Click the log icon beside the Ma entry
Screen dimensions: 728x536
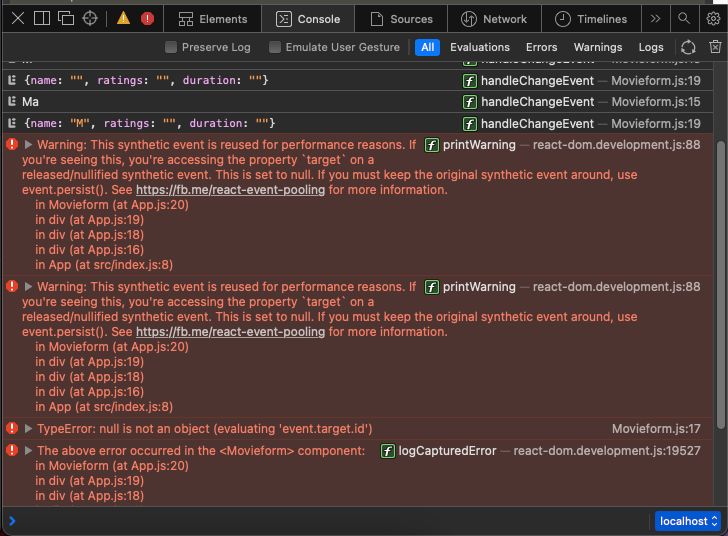click(12, 101)
